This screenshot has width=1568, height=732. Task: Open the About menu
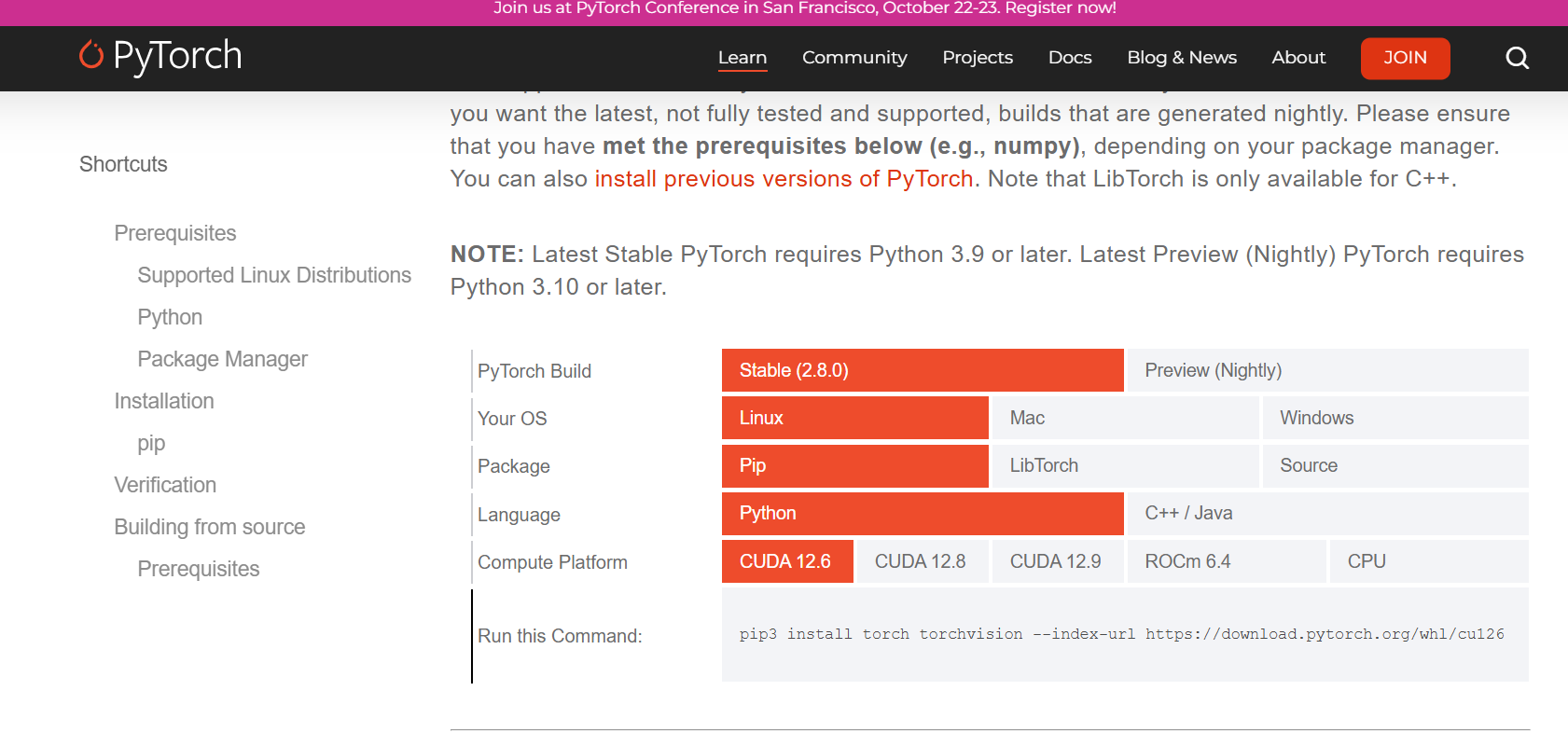coord(1298,58)
